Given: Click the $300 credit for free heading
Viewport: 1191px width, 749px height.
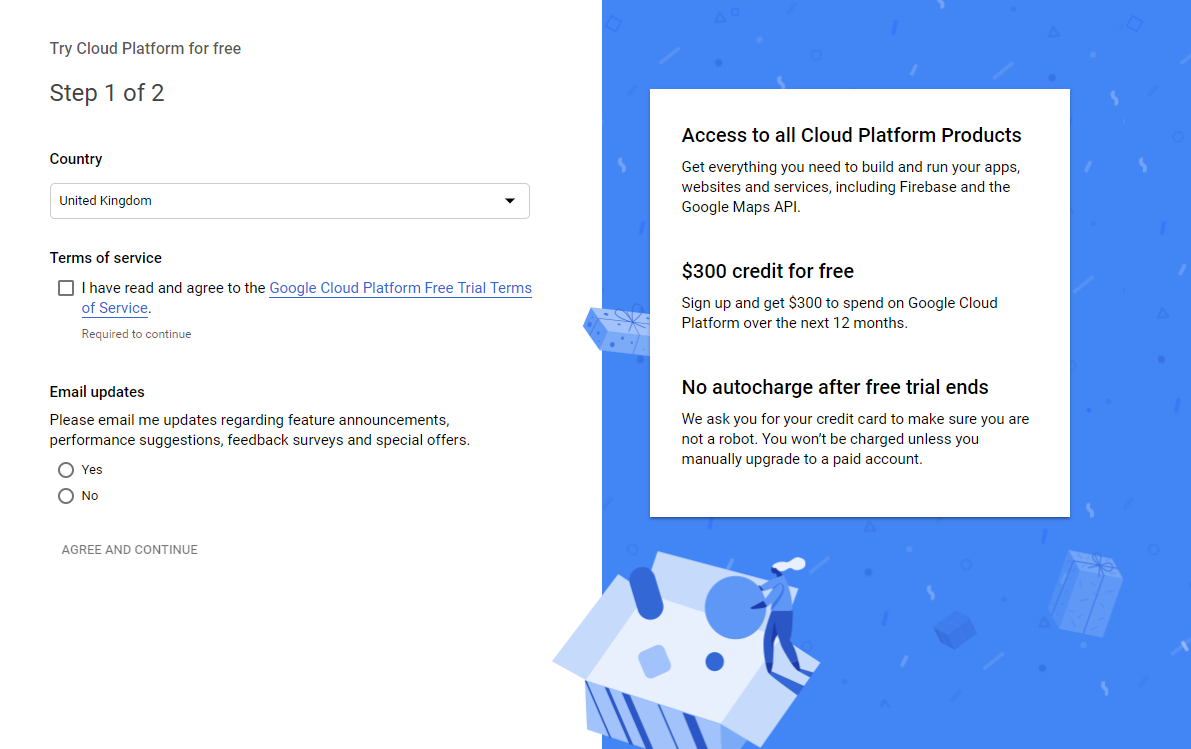Looking at the screenshot, I should click(x=768, y=271).
